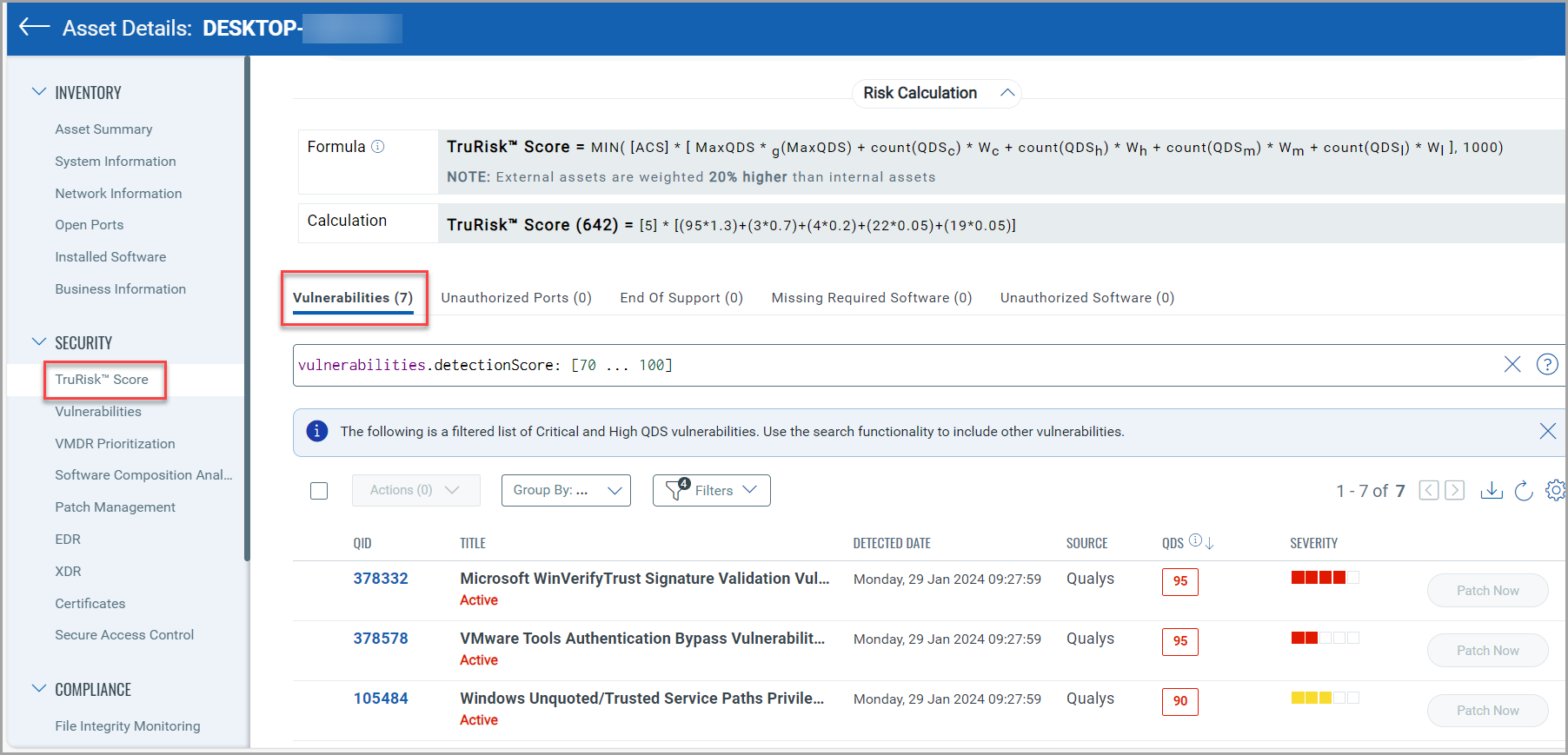Open Unauthorized Software (0) tab

click(x=1087, y=297)
